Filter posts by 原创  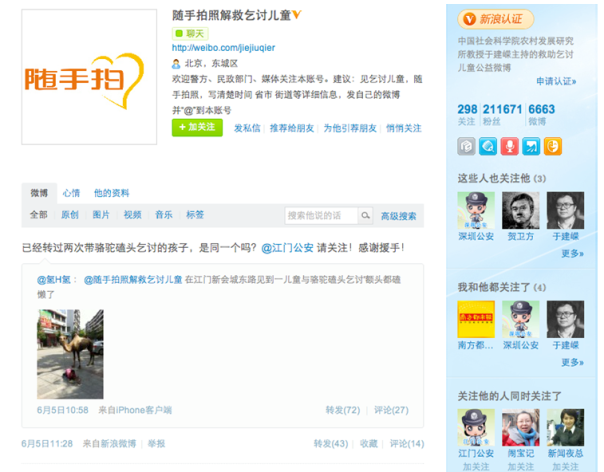point(70,215)
